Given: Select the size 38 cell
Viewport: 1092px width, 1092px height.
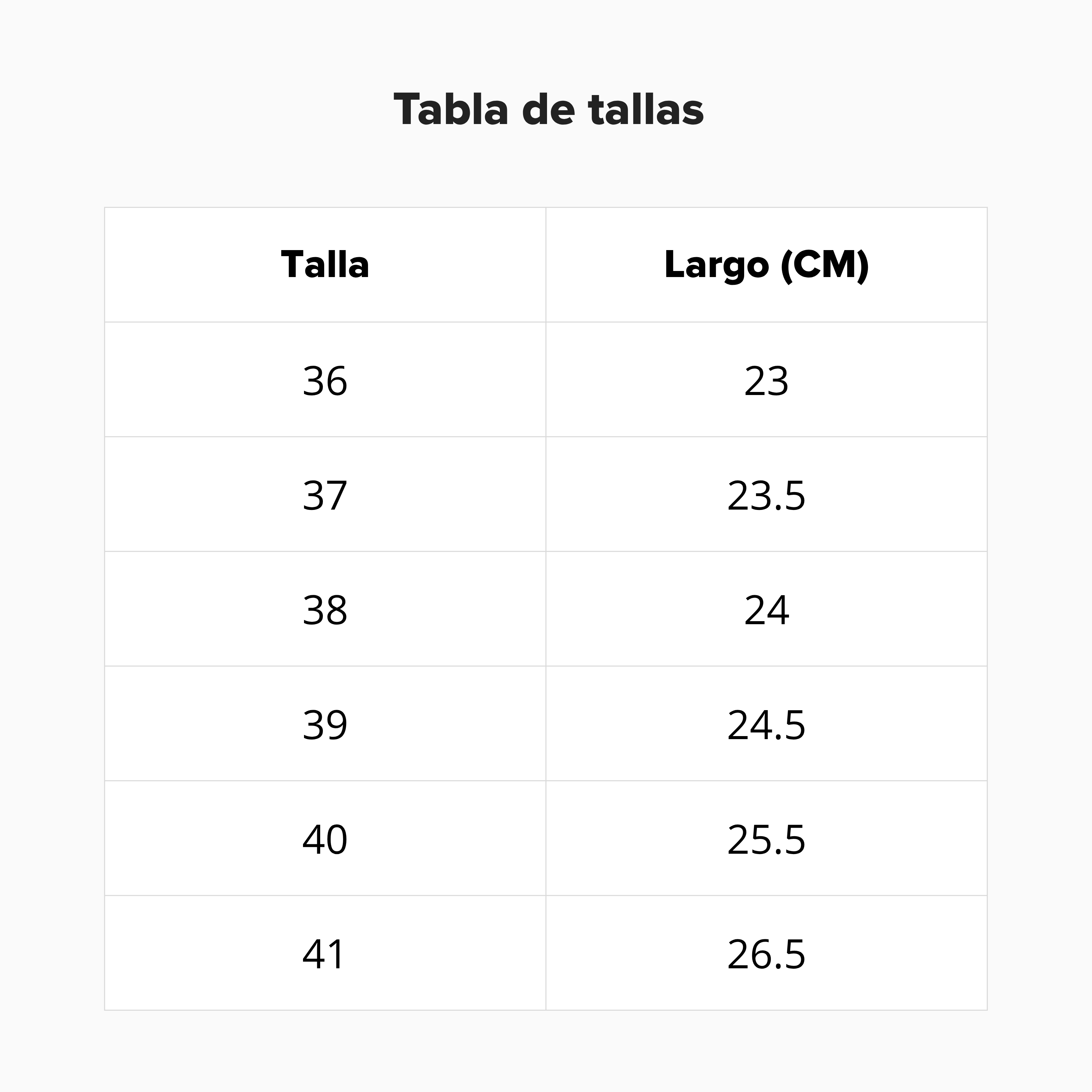Looking at the screenshot, I should click(x=325, y=610).
